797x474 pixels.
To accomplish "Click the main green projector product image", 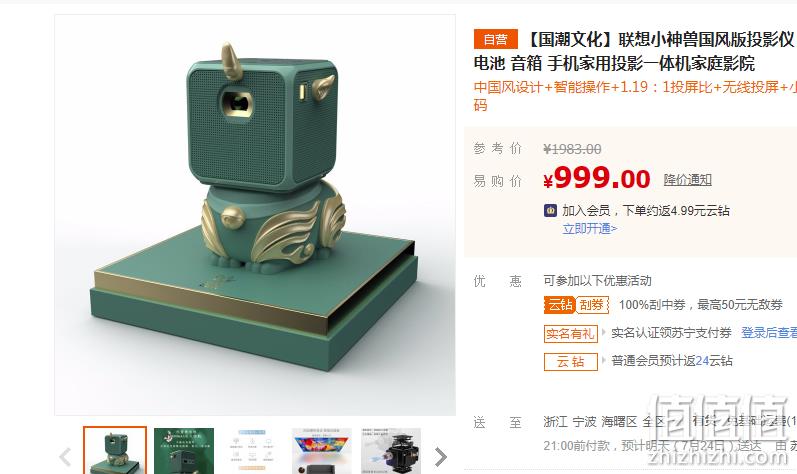I will [255, 215].
